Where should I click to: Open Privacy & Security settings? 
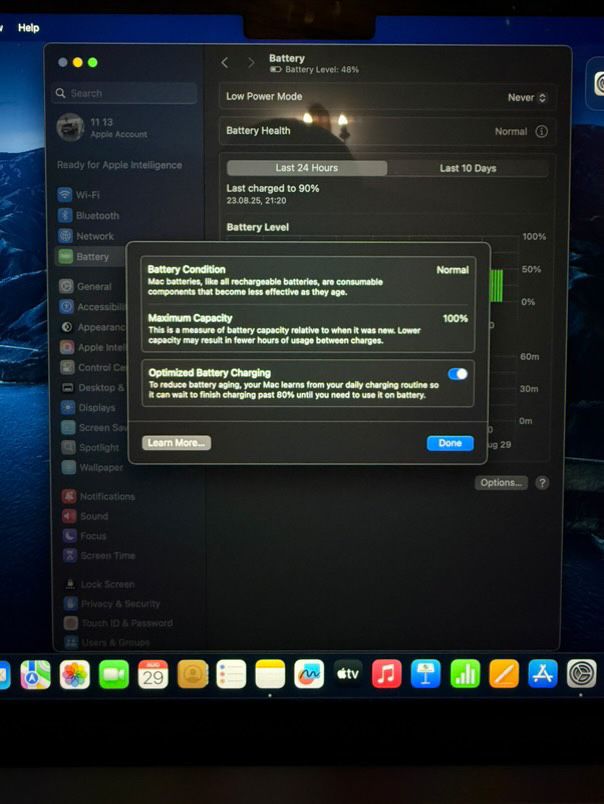point(112,604)
